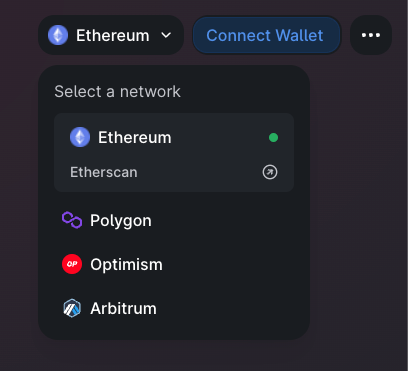Click the "Select a network" heading
Viewport: 408px width, 371px height.
tap(117, 91)
